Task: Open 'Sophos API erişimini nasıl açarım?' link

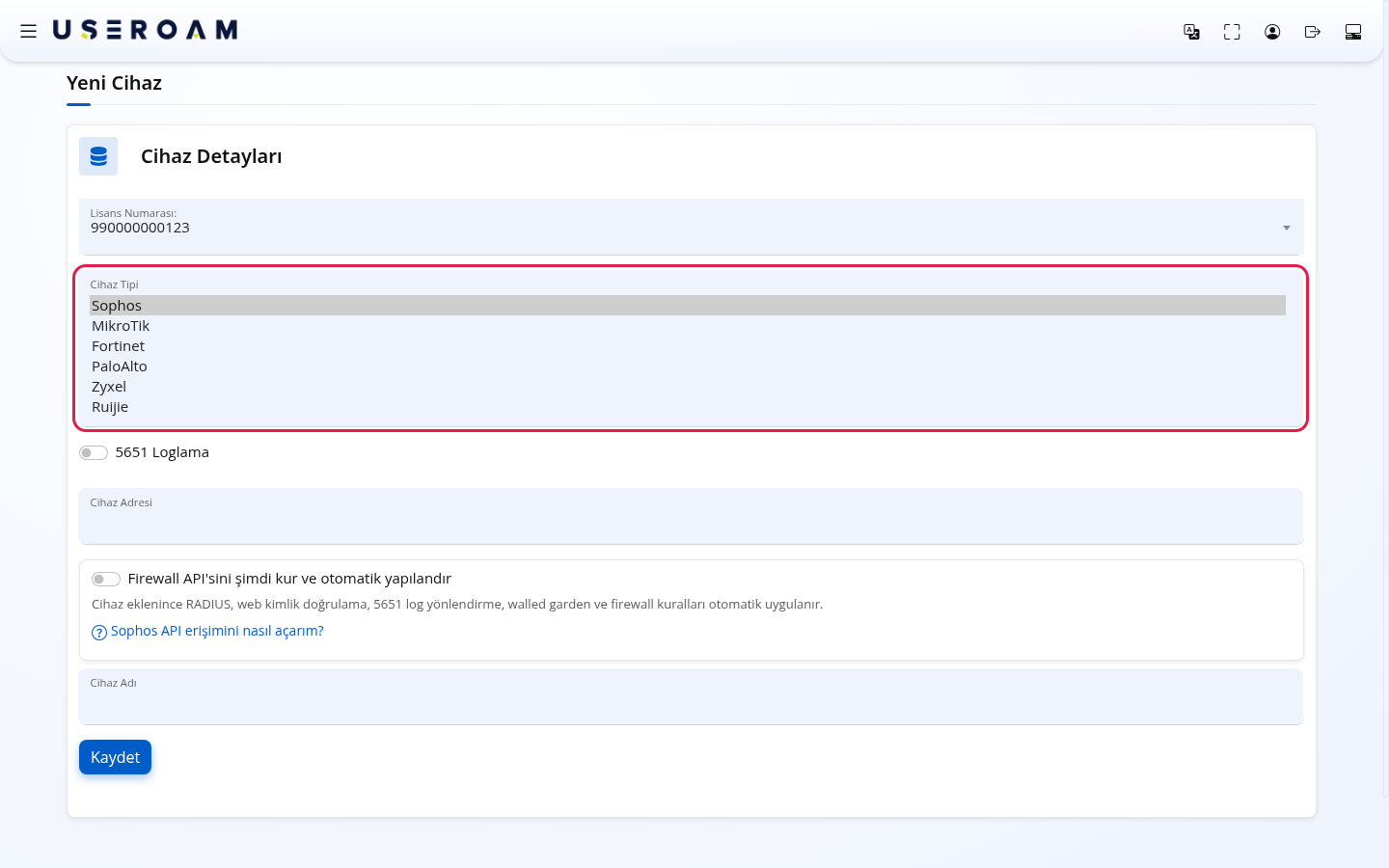Action: 217,631
